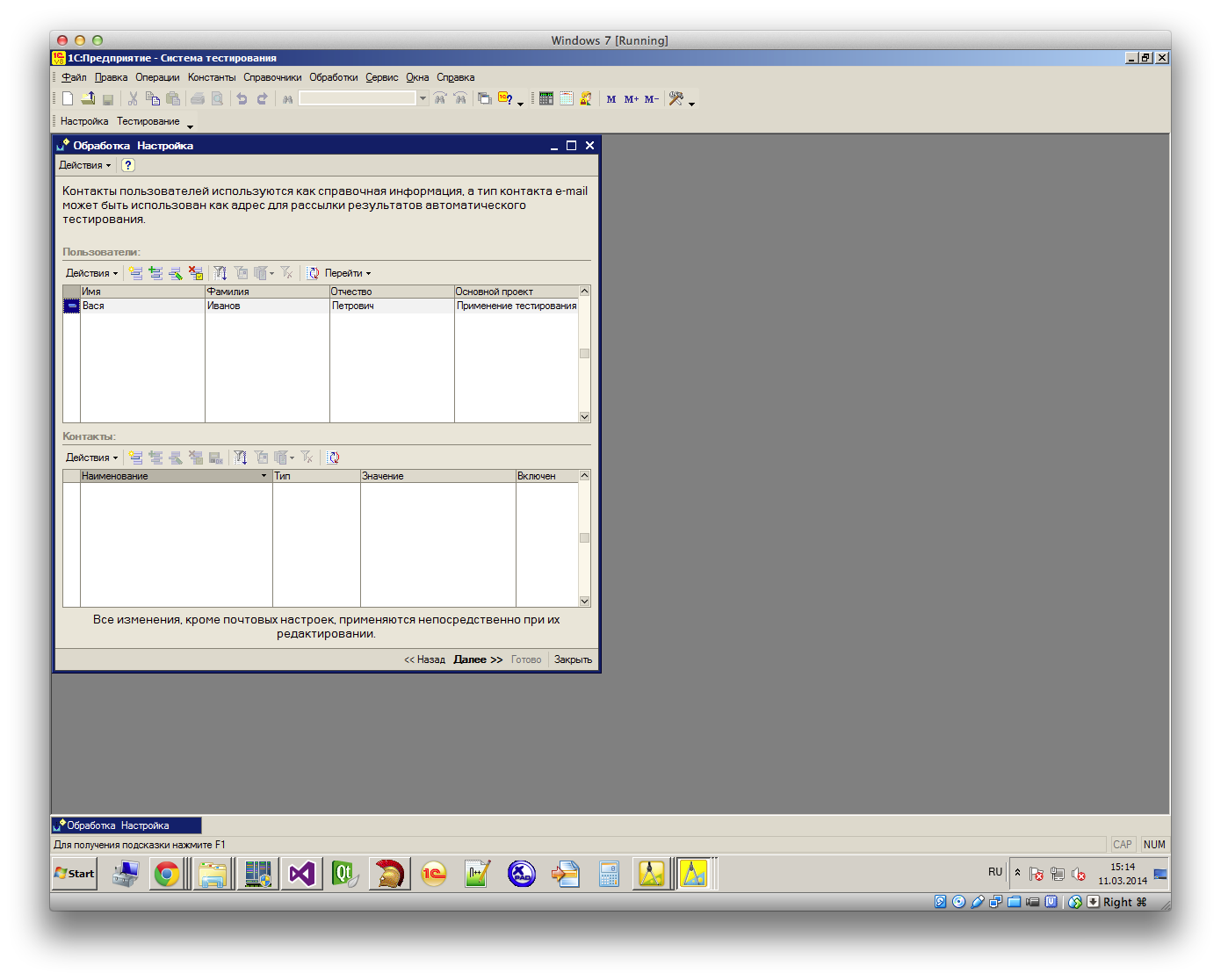
Task: Click the Настройка toolbar button
Action: pos(84,121)
